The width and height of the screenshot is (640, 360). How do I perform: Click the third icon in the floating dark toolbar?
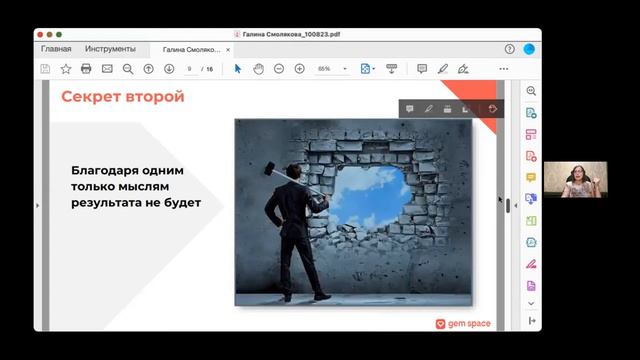(447, 109)
